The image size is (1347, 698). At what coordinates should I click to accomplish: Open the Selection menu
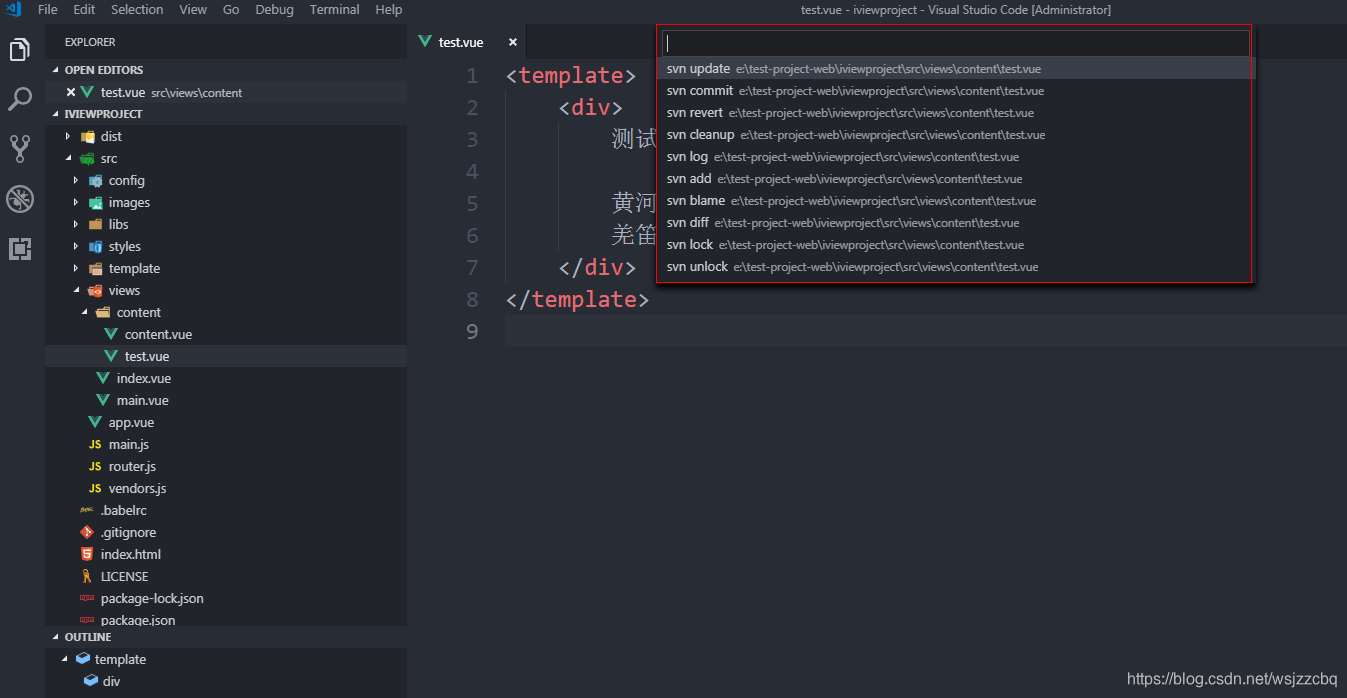tap(137, 10)
